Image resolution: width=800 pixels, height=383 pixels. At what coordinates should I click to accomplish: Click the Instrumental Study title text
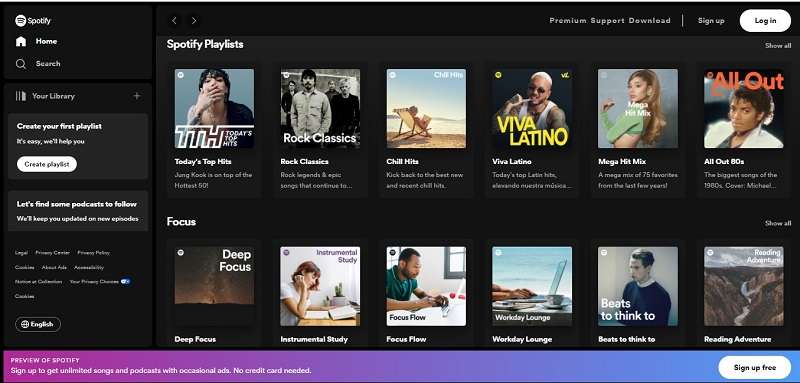[314, 339]
